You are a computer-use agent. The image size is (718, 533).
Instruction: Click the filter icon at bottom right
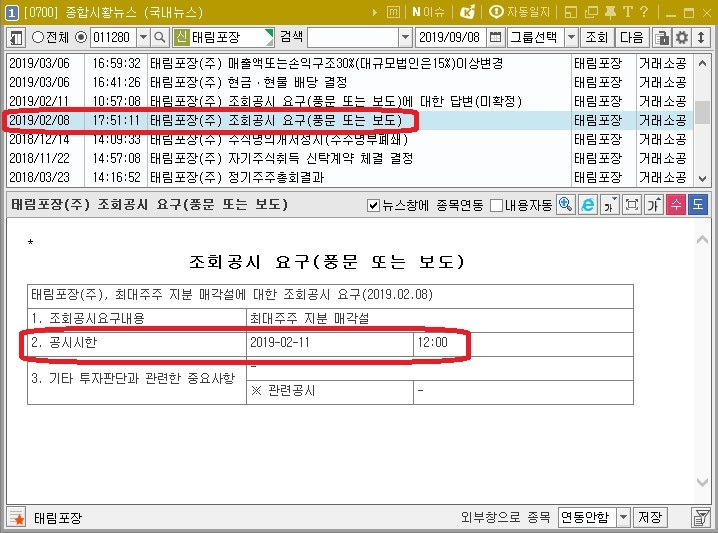pyautogui.click(x=700, y=518)
